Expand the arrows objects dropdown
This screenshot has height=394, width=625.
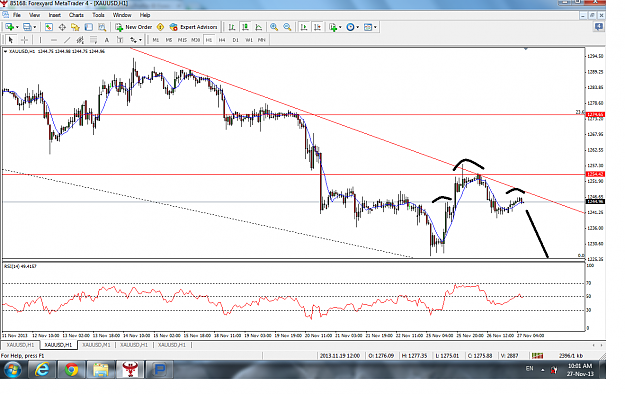[x=140, y=40]
